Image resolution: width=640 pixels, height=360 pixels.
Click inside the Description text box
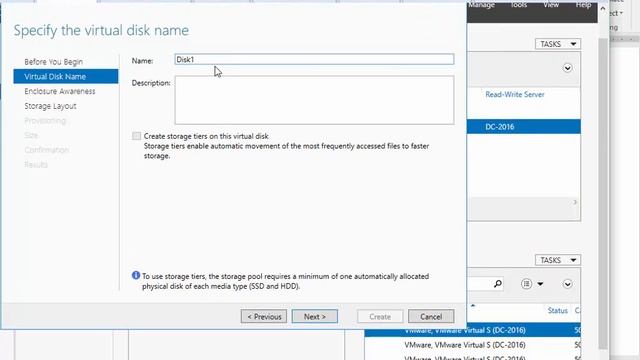coord(314,100)
